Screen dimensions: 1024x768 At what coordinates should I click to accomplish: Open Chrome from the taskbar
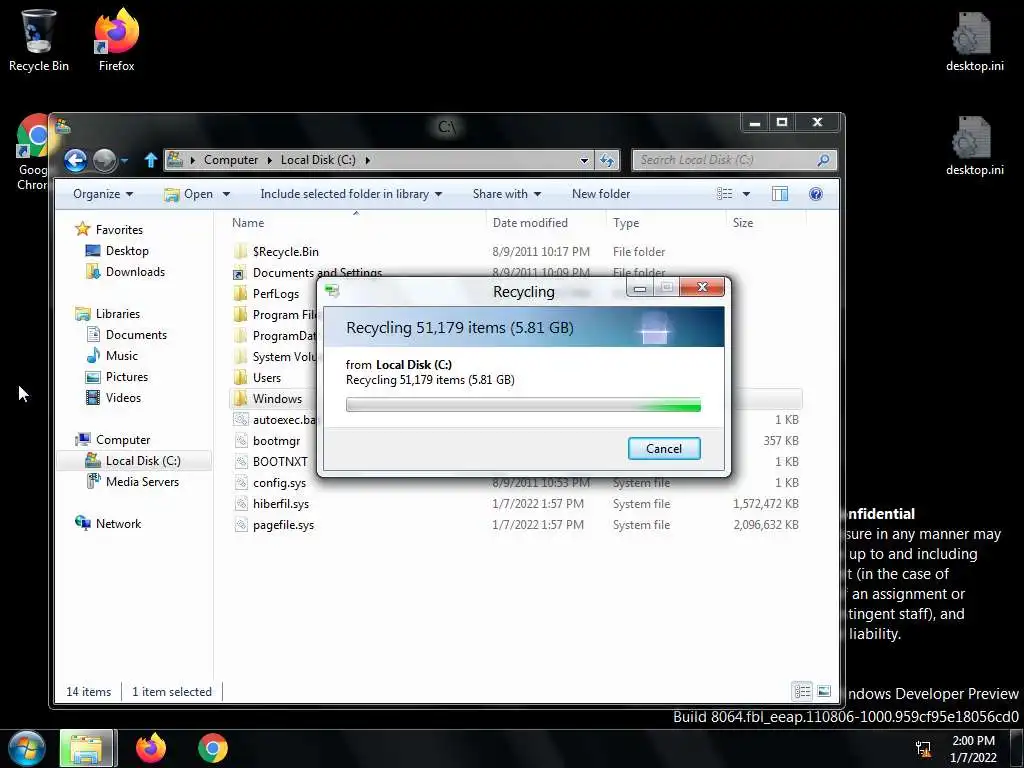pos(213,748)
